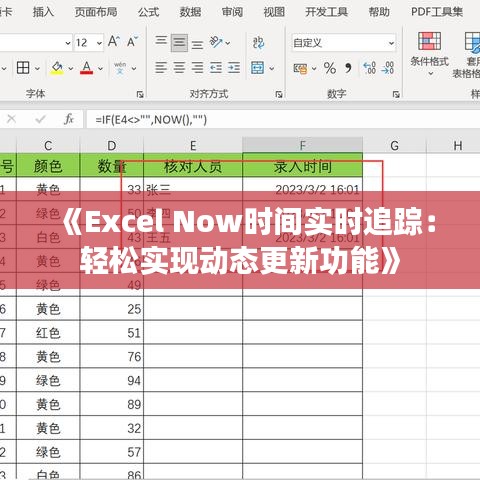Click the increase decimal icon
Screen dimensions: 480x480
coord(369,68)
